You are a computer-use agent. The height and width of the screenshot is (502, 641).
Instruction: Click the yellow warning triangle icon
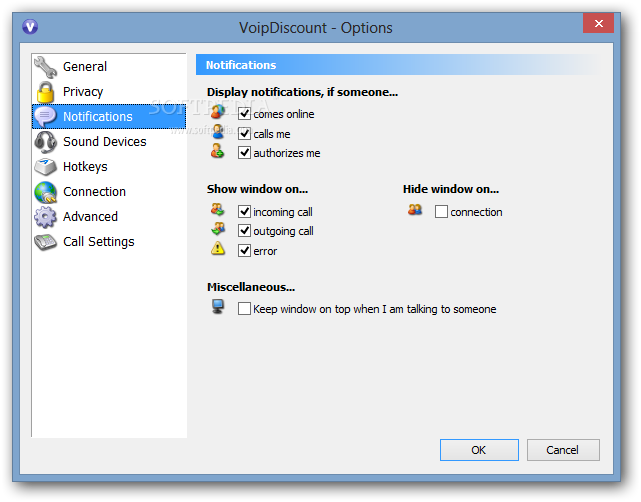click(218, 248)
